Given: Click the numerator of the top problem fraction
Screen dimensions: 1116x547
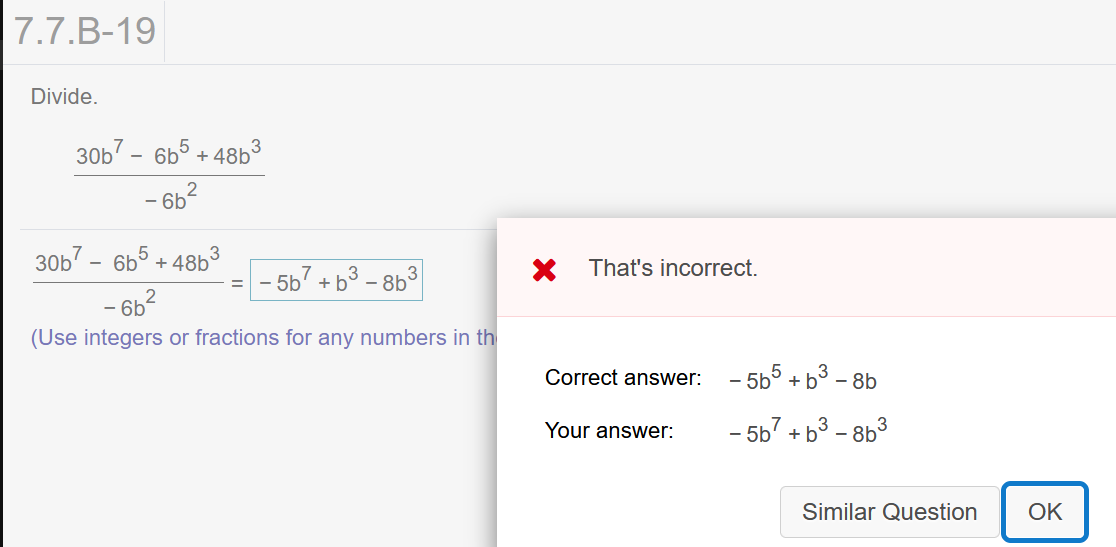Looking at the screenshot, I should 169,154.
